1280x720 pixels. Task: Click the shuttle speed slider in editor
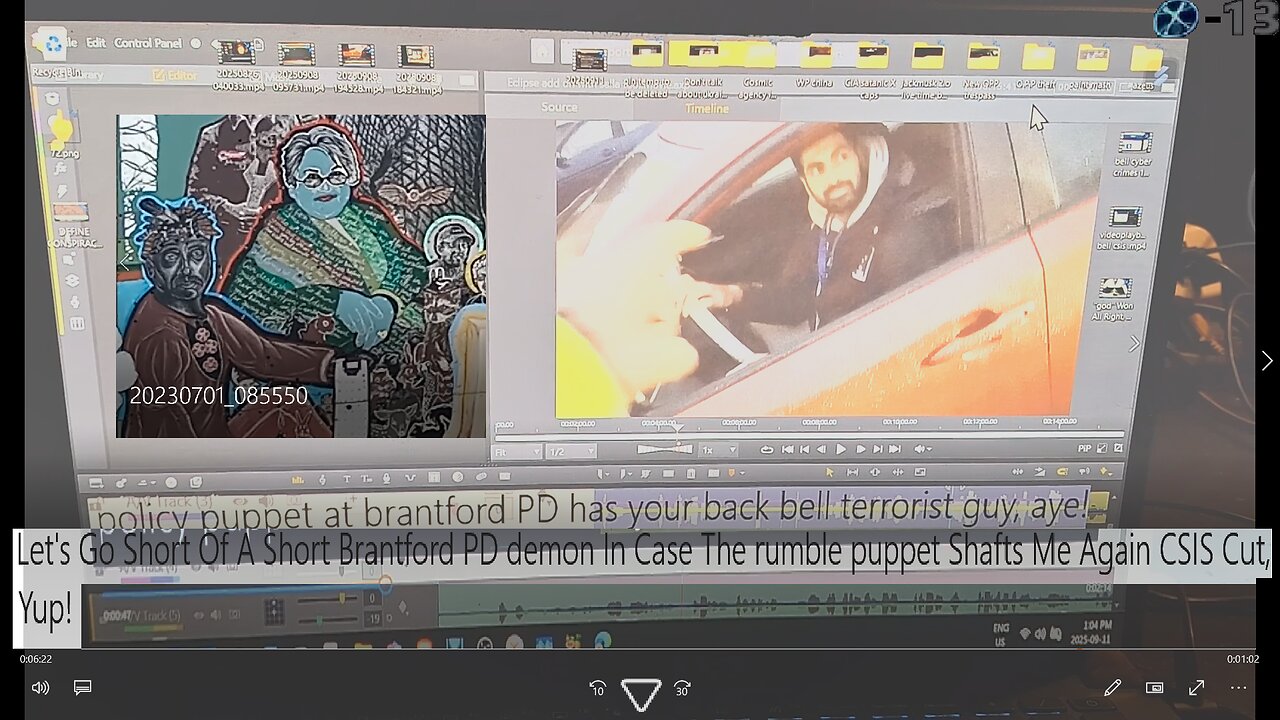click(x=664, y=450)
